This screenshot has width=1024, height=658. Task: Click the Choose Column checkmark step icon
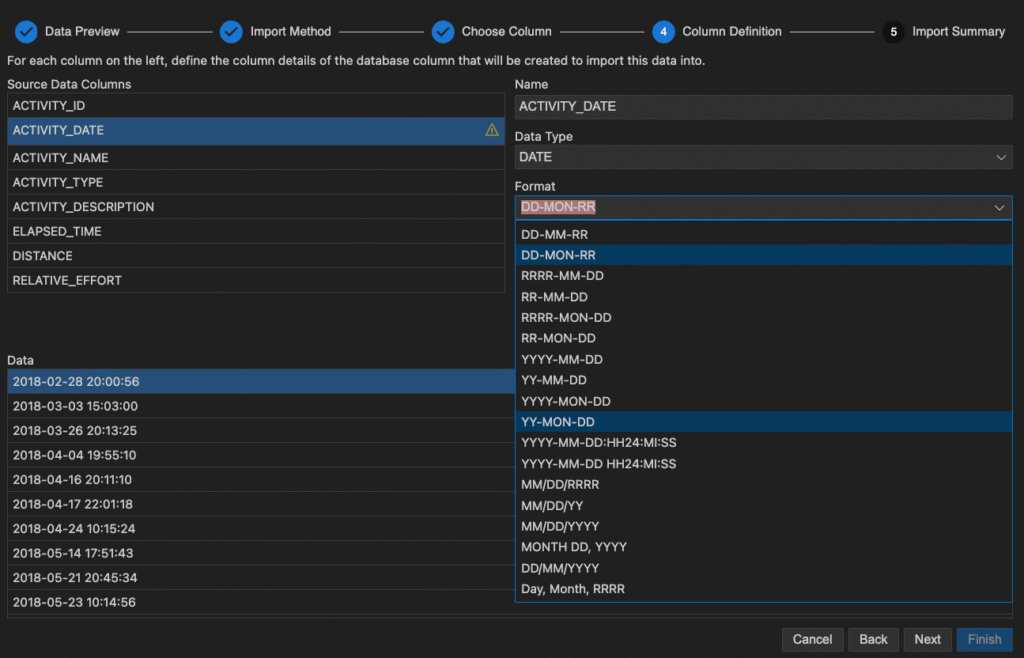click(x=443, y=32)
